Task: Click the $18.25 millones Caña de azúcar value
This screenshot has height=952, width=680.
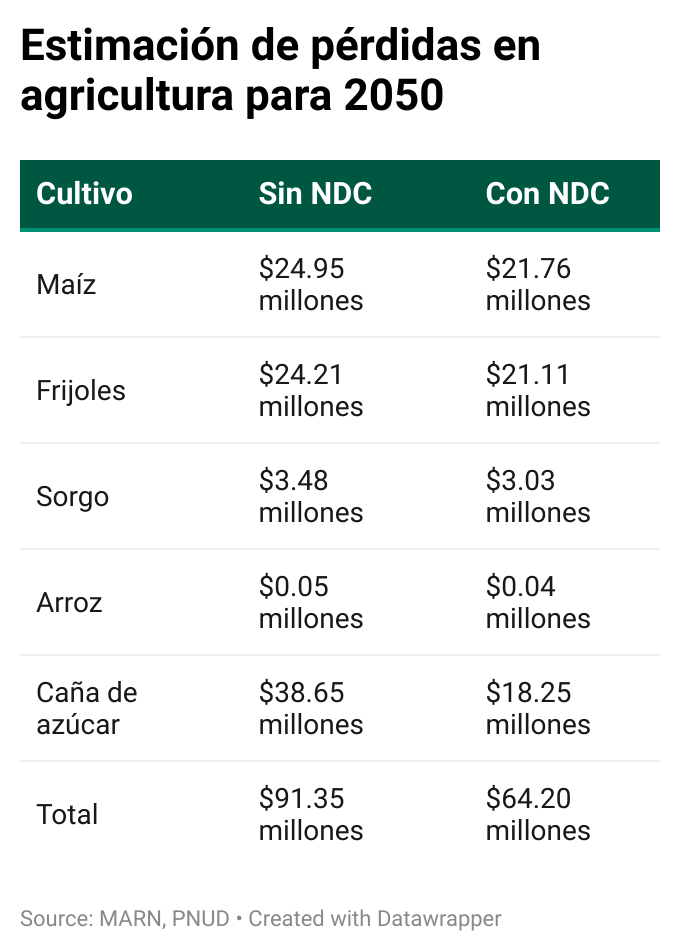Action: pyautogui.click(x=538, y=709)
